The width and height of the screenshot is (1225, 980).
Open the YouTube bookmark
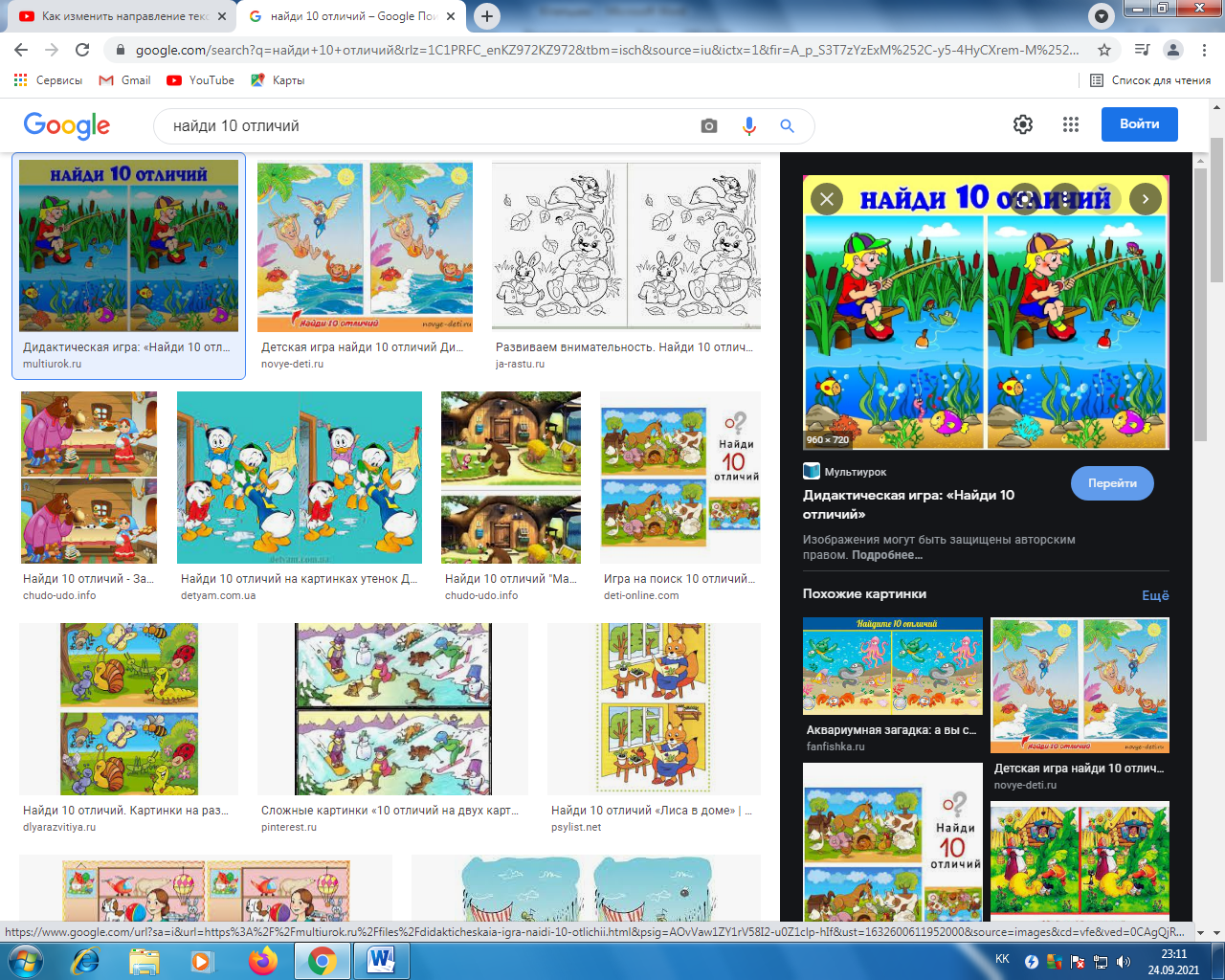point(201,80)
